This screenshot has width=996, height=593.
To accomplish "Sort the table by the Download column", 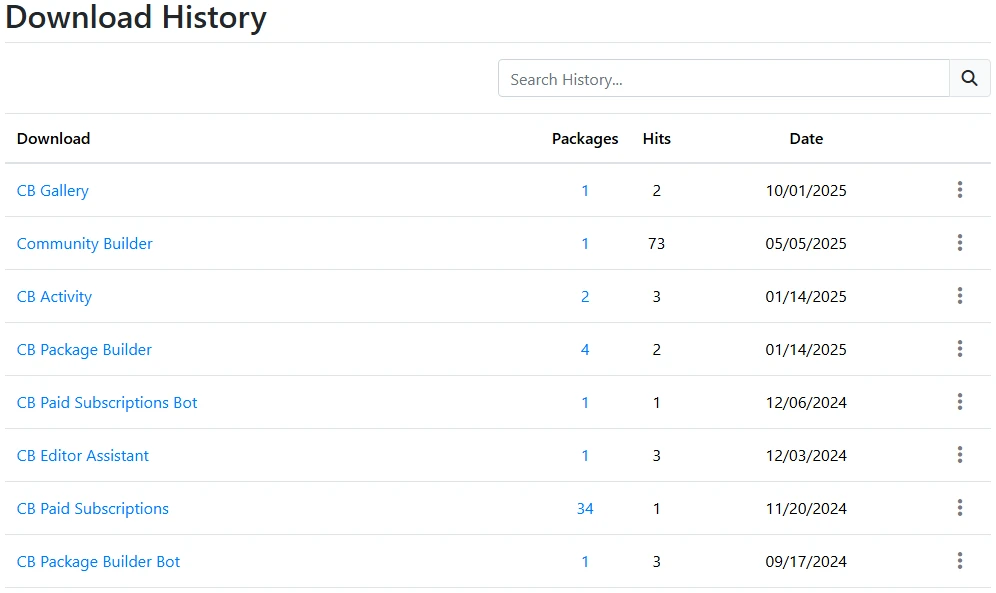I will click(53, 139).
